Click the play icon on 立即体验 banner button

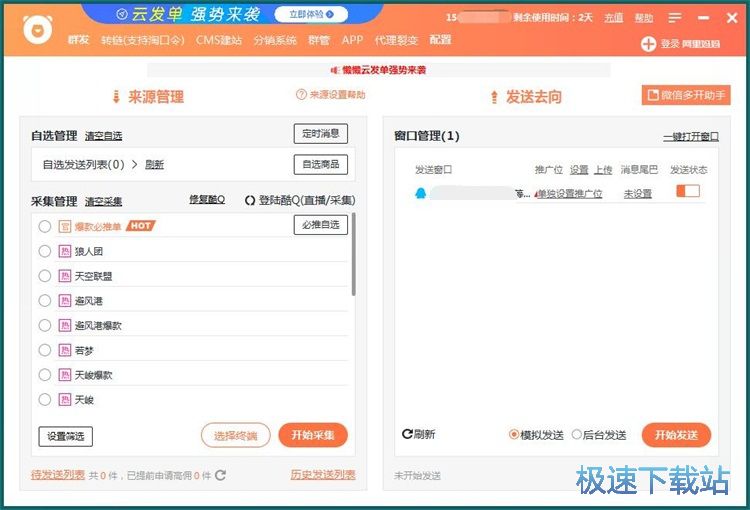pos(330,15)
